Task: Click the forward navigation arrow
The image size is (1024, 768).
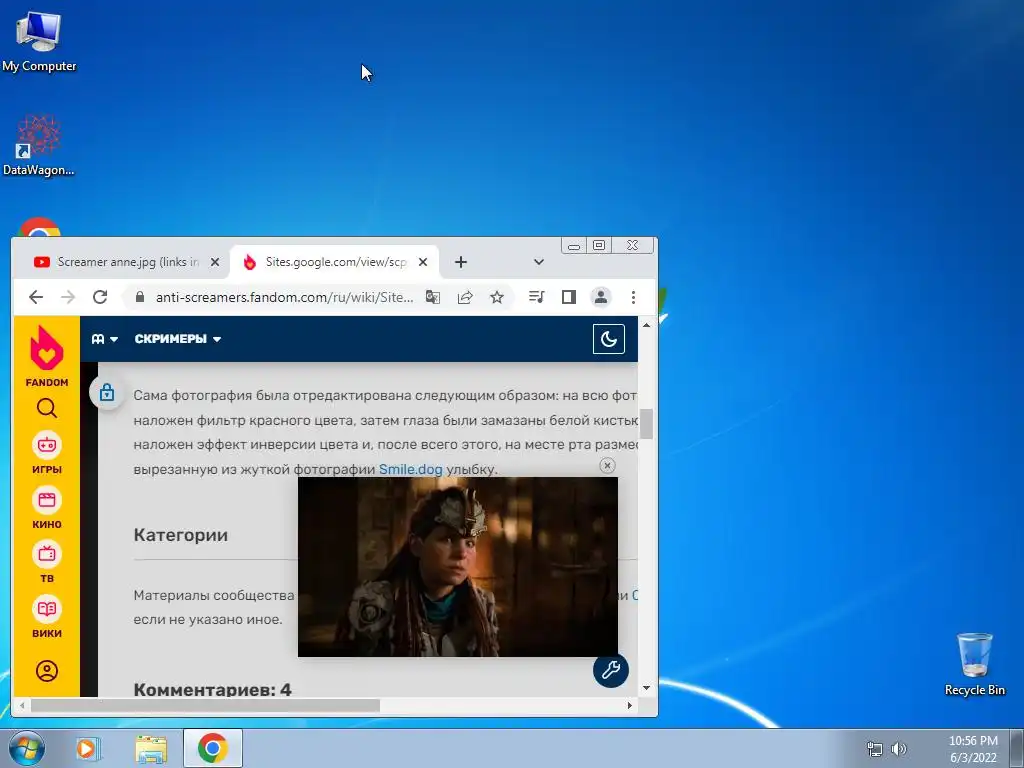Action: pos(68,297)
